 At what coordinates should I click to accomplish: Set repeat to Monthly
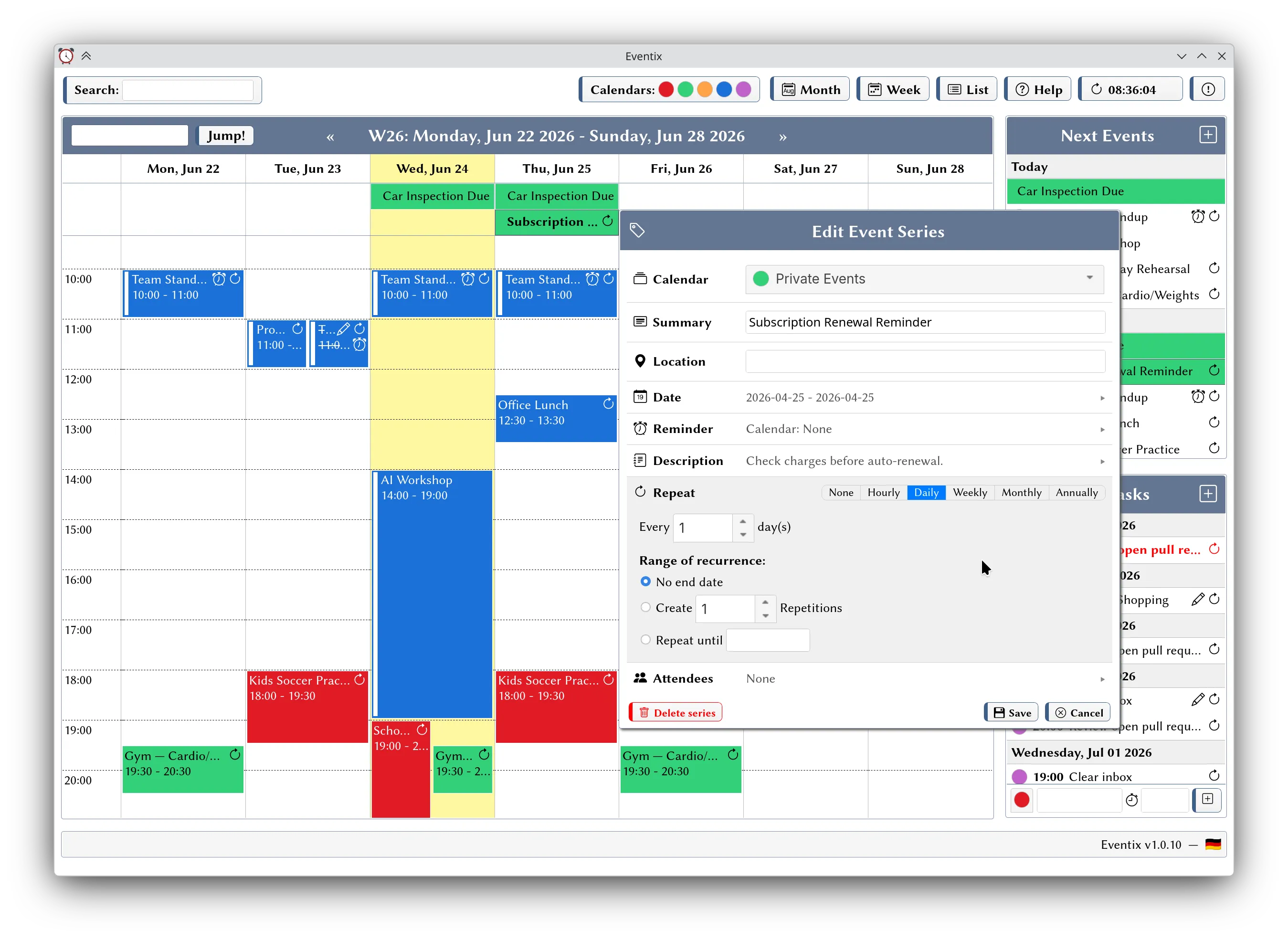tap(1021, 492)
